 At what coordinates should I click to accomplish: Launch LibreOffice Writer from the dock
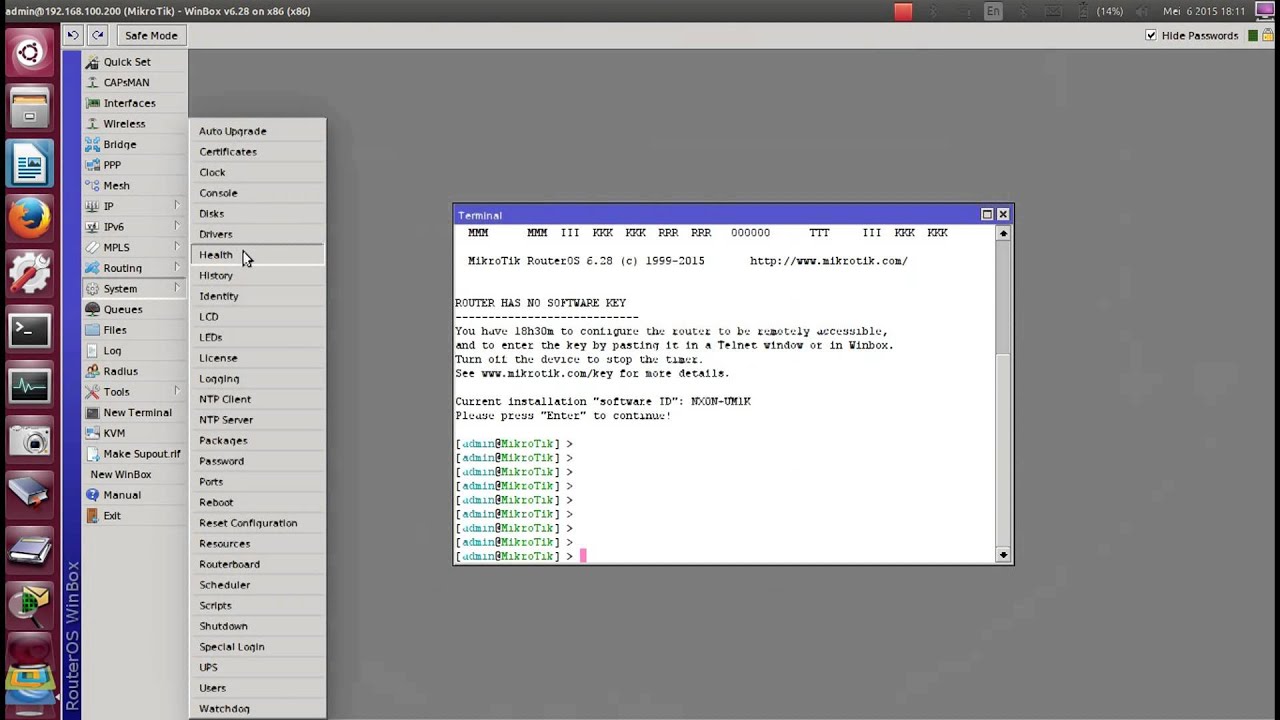coord(30,163)
